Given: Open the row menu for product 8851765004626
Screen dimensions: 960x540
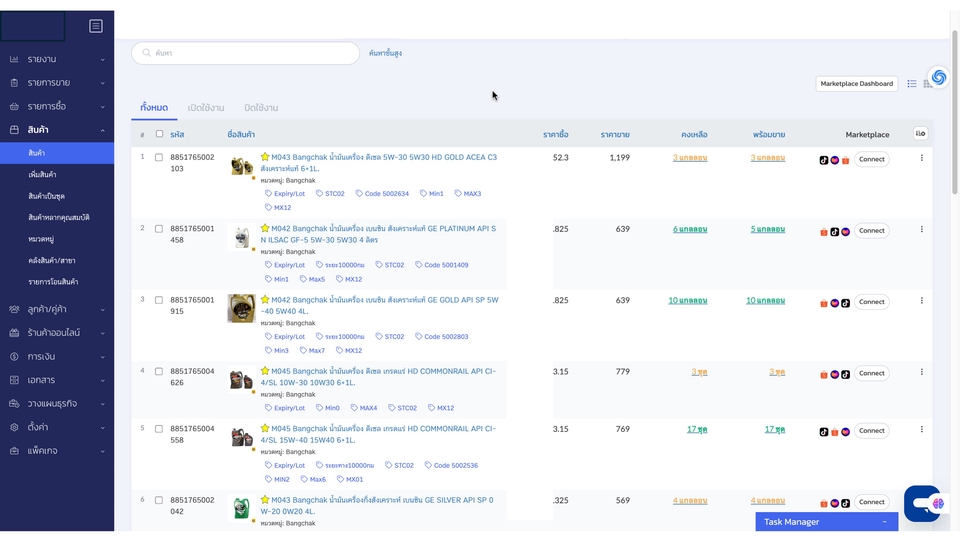Looking at the screenshot, I should click(x=921, y=372).
